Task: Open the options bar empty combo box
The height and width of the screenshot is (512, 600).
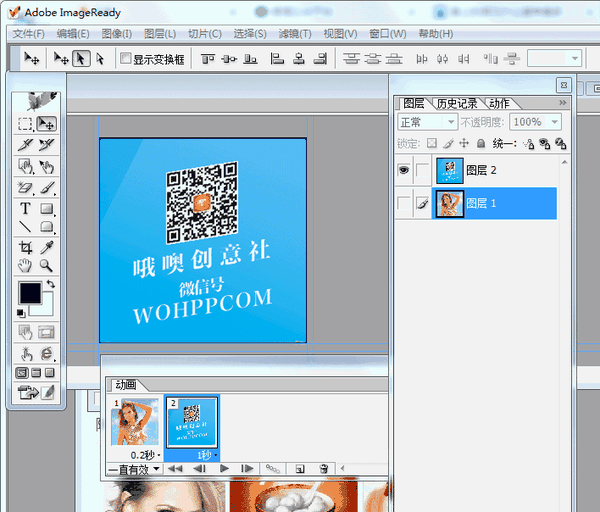Action: [x=554, y=59]
